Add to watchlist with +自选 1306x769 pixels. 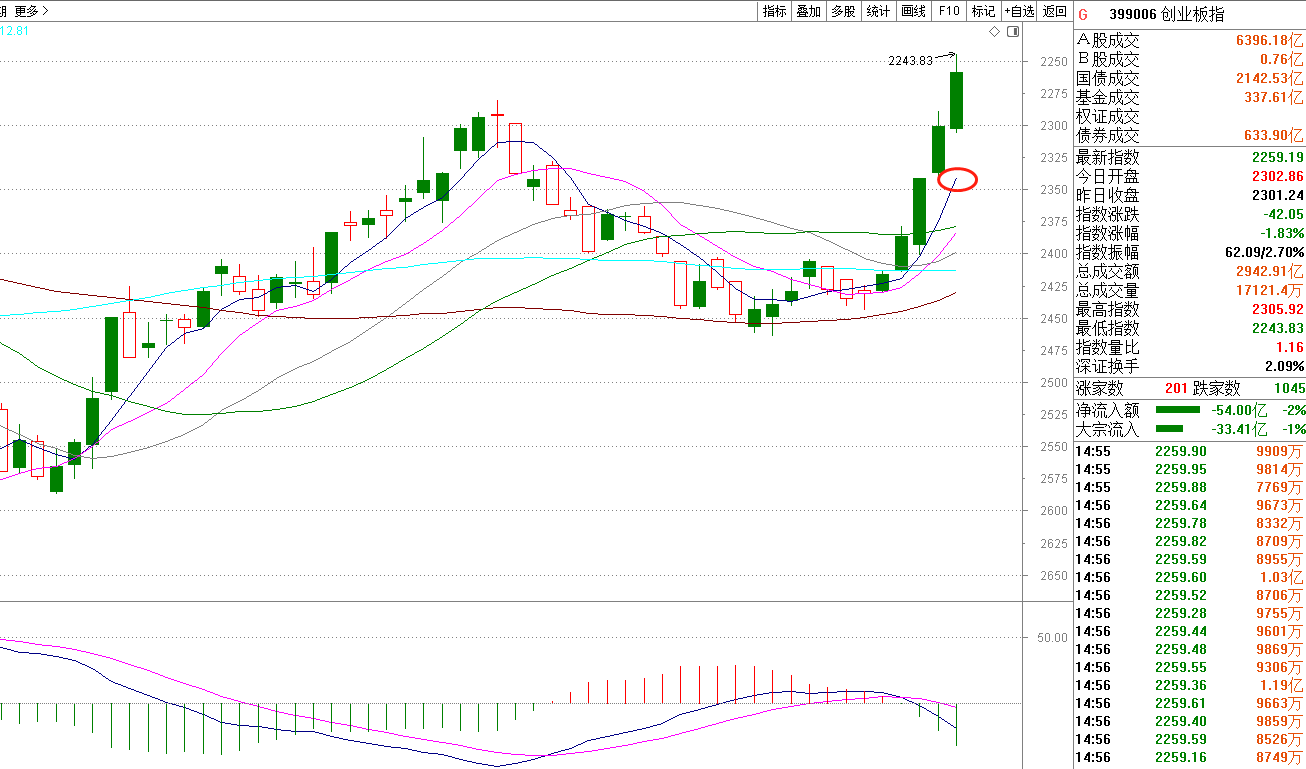click(1019, 11)
